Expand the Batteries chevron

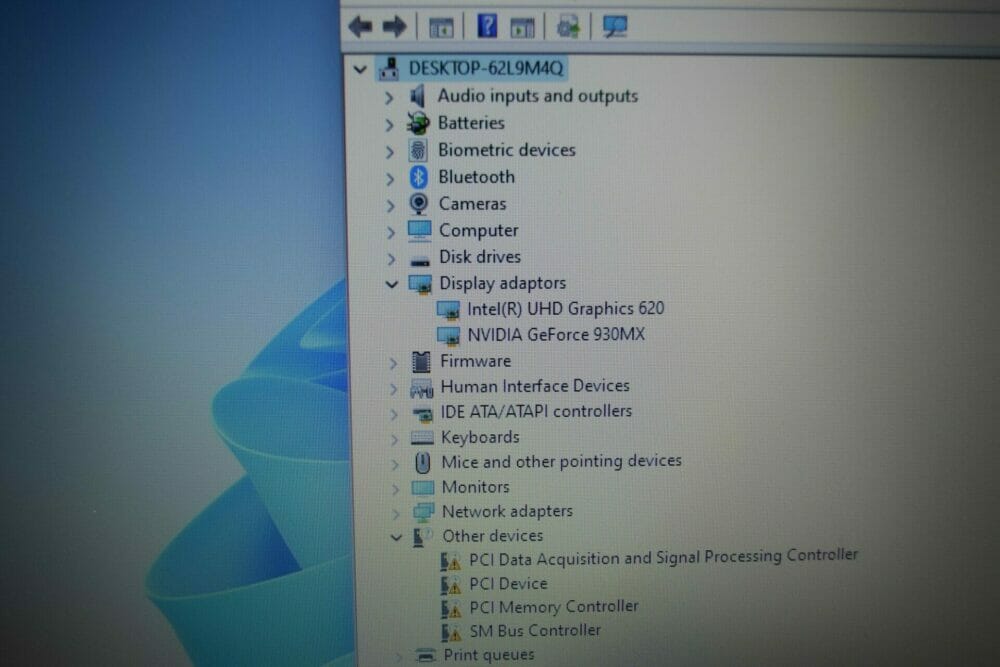click(x=389, y=124)
